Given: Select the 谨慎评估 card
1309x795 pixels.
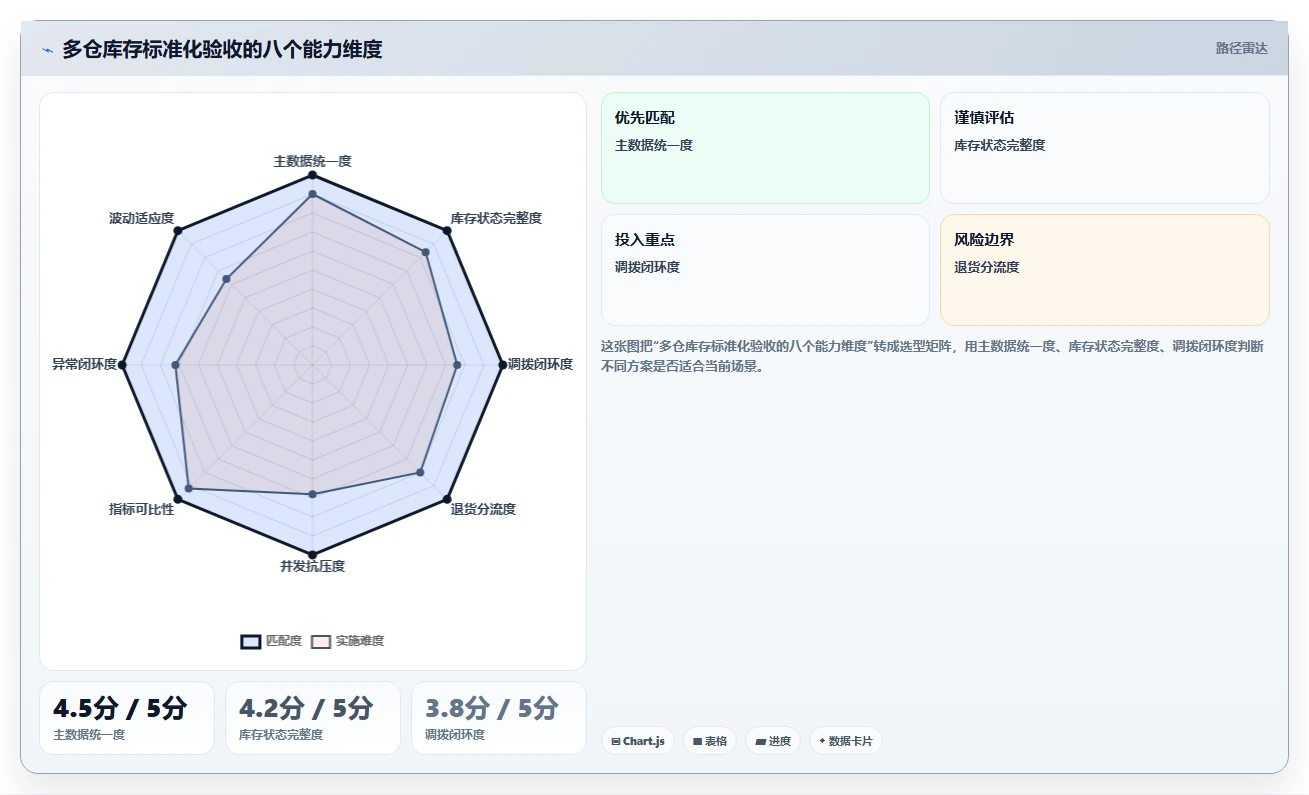Looking at the screenshot, I should point(1105,148).
